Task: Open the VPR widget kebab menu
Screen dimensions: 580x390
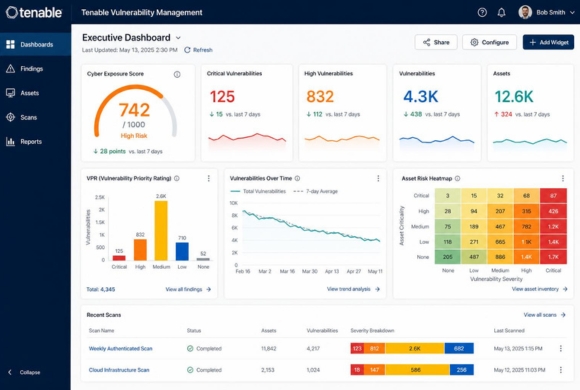Action: point(209,178)
